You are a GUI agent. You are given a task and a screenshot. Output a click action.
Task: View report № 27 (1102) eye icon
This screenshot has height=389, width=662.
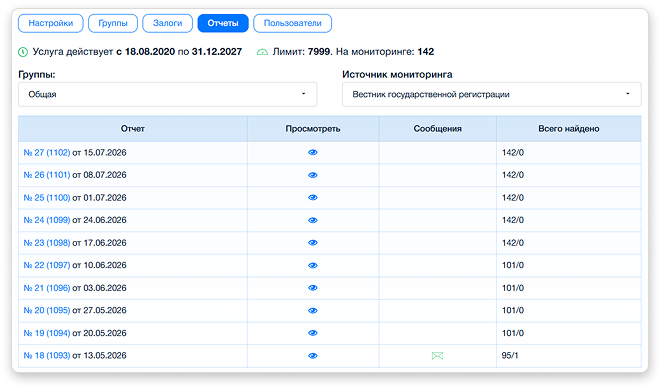point(313,152)
